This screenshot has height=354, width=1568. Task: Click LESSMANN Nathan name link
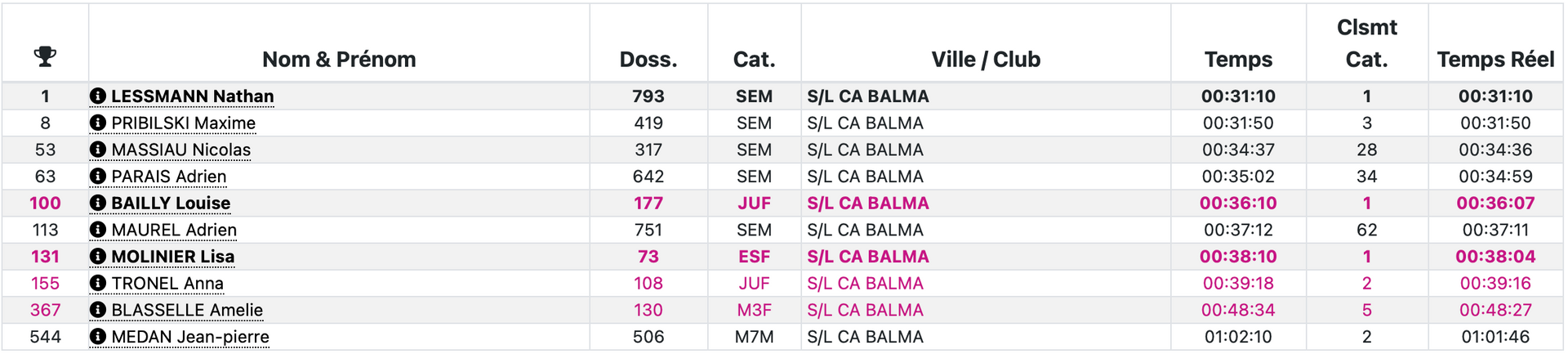coord(192,96)
